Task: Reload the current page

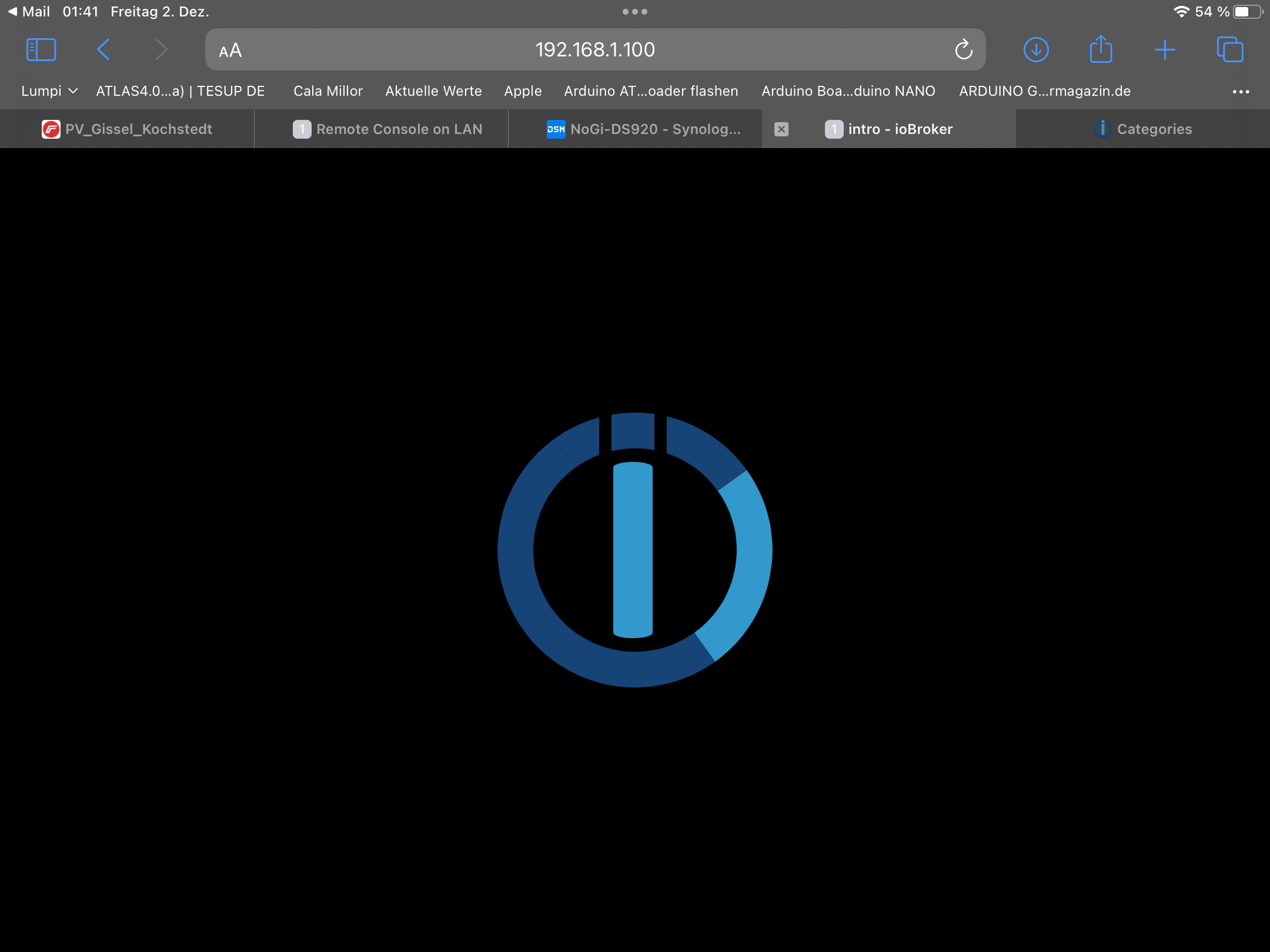Action: (x=963, y=50)
